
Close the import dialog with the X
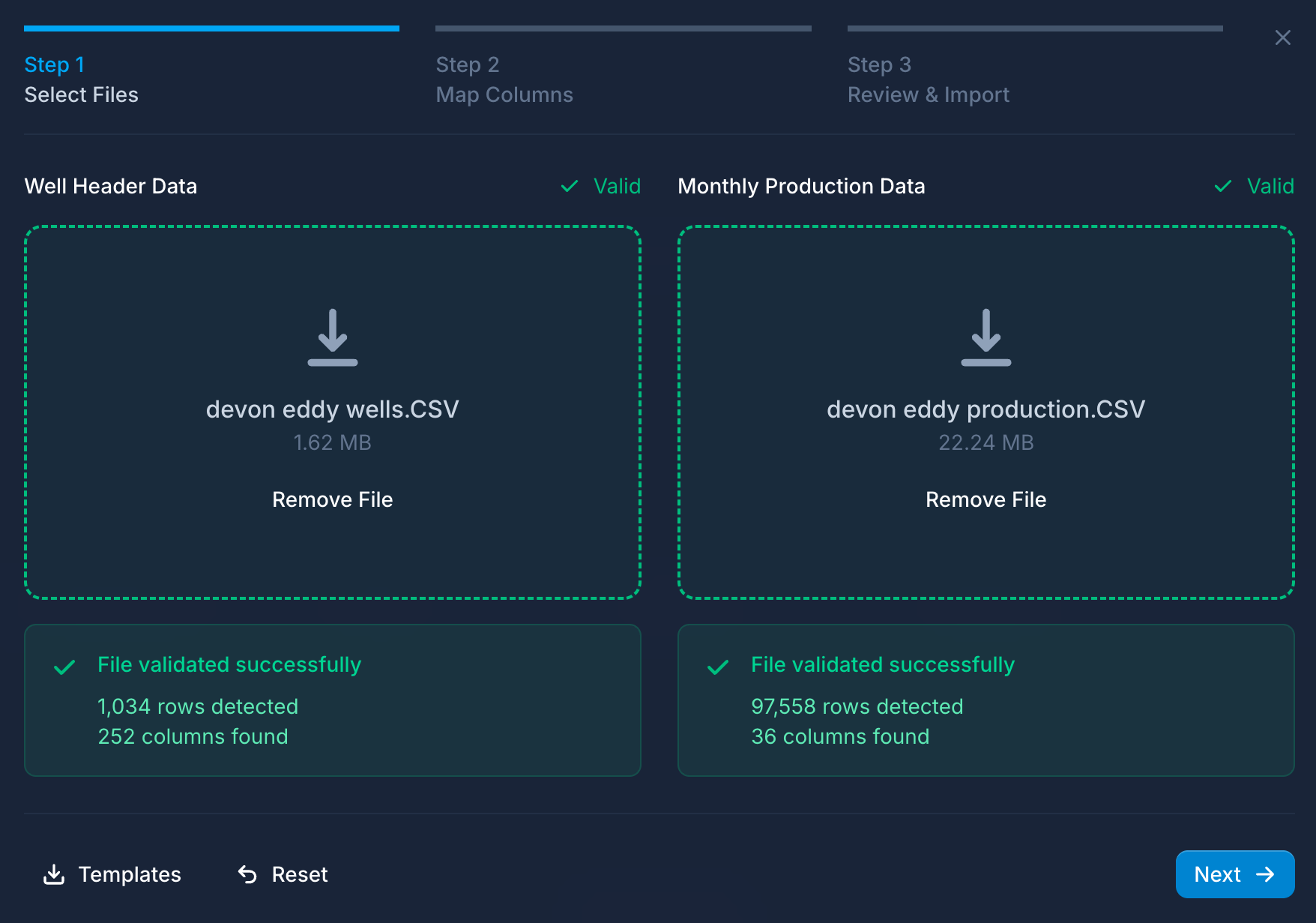pyautogui.click(x=1282, y=37)
